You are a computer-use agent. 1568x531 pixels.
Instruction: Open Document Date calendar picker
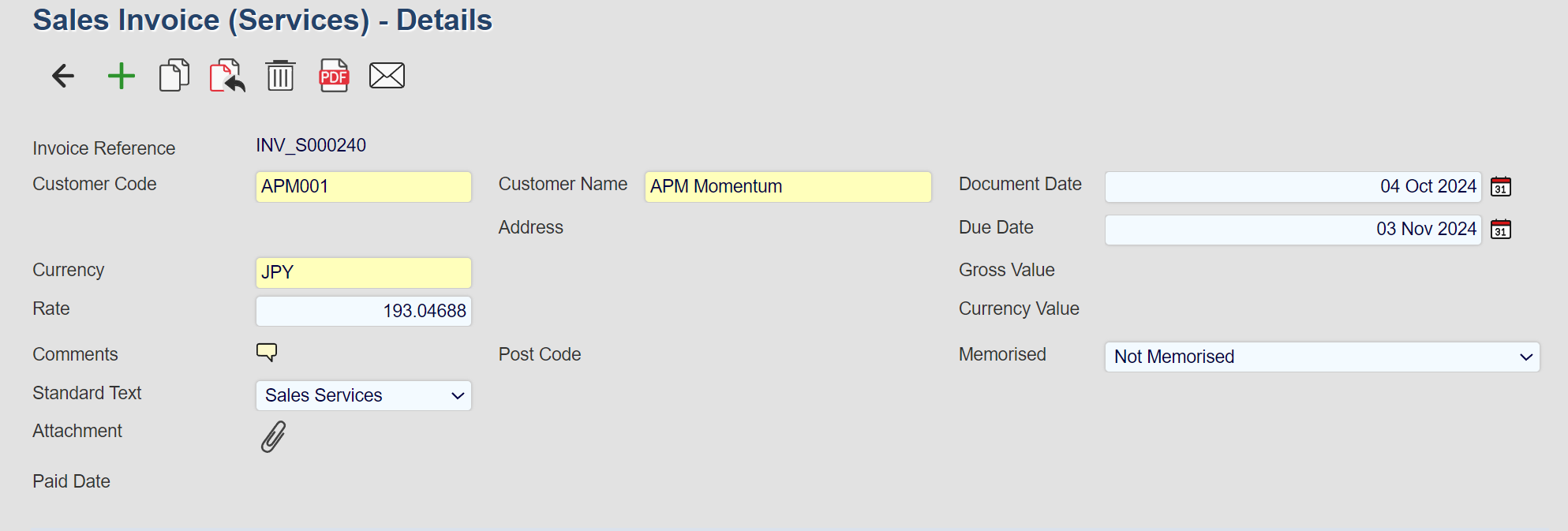[x=1500, y=187]
